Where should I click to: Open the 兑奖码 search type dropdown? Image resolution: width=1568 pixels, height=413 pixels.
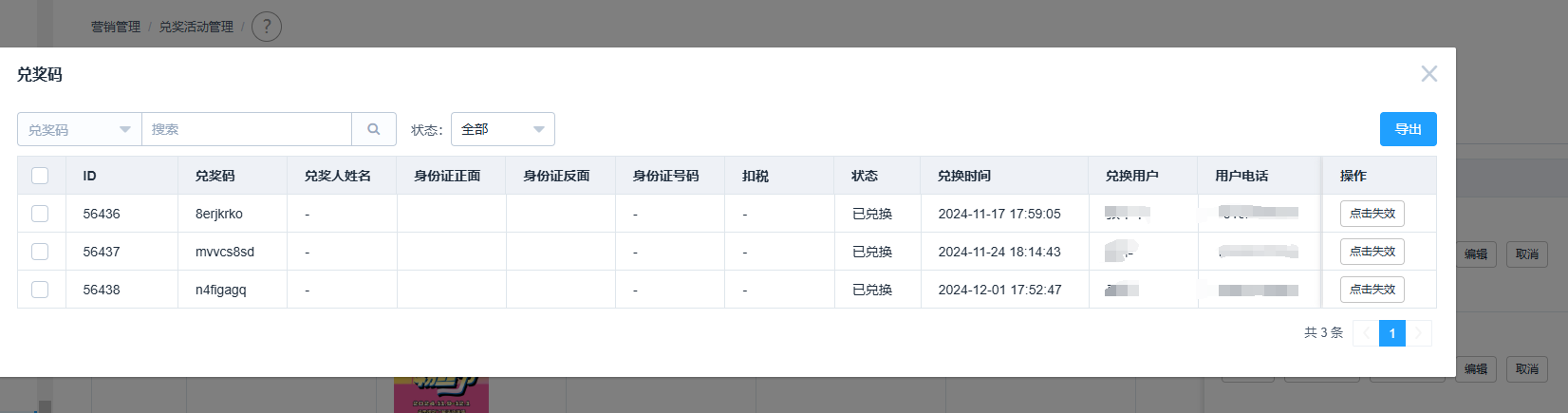[x=80, y=129]
